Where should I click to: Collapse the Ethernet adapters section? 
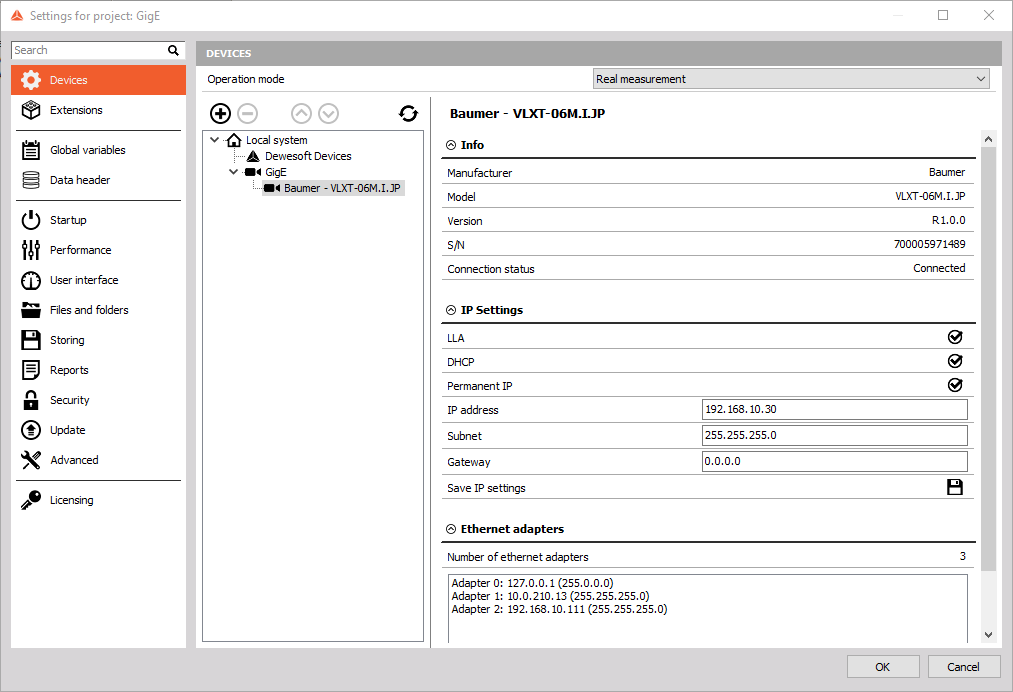(451, 529)
